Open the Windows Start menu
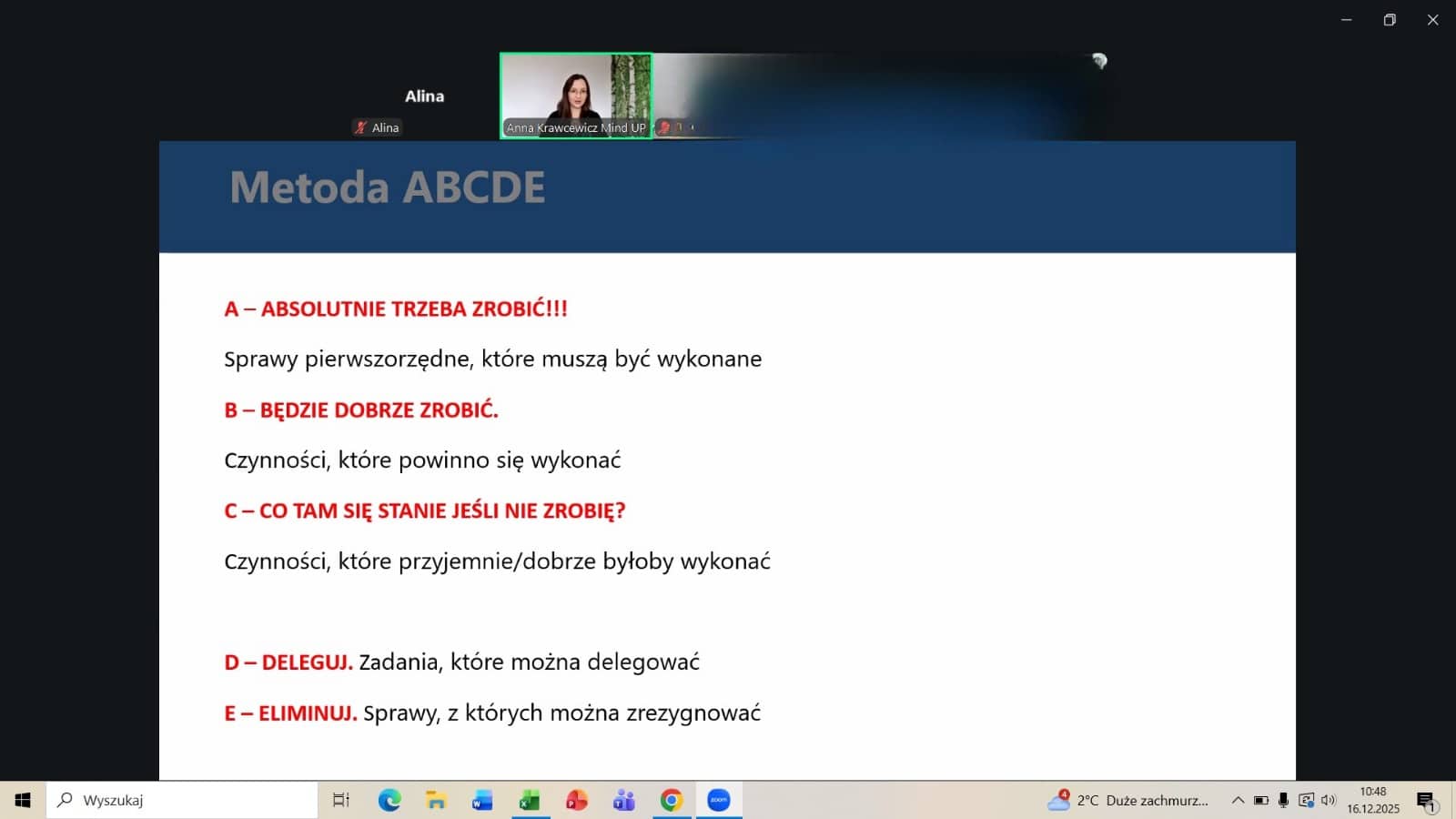This screenshot has height=819, width=1456. pyautogui.click(x=23, y=800)
